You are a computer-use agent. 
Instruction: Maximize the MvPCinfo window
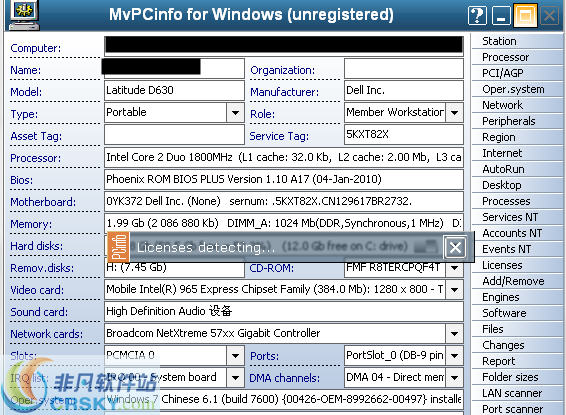[x=525, y=15]
